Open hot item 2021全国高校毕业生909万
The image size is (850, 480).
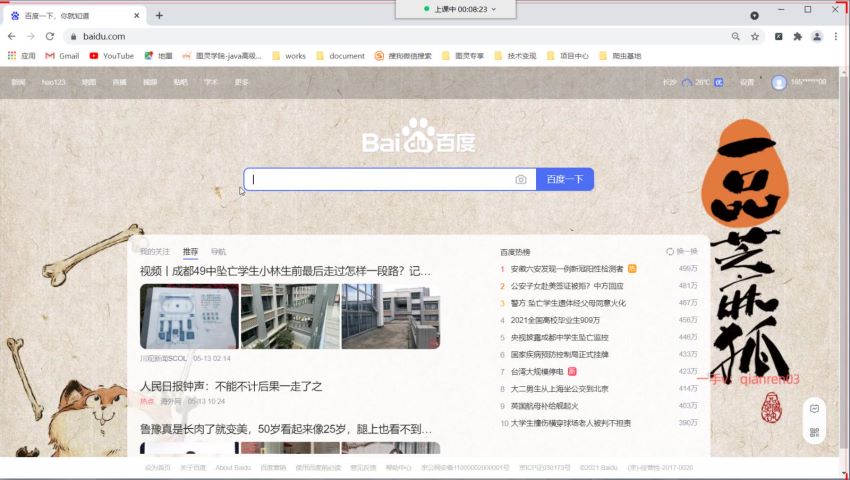pyautogui.click(x=555, y=320)
